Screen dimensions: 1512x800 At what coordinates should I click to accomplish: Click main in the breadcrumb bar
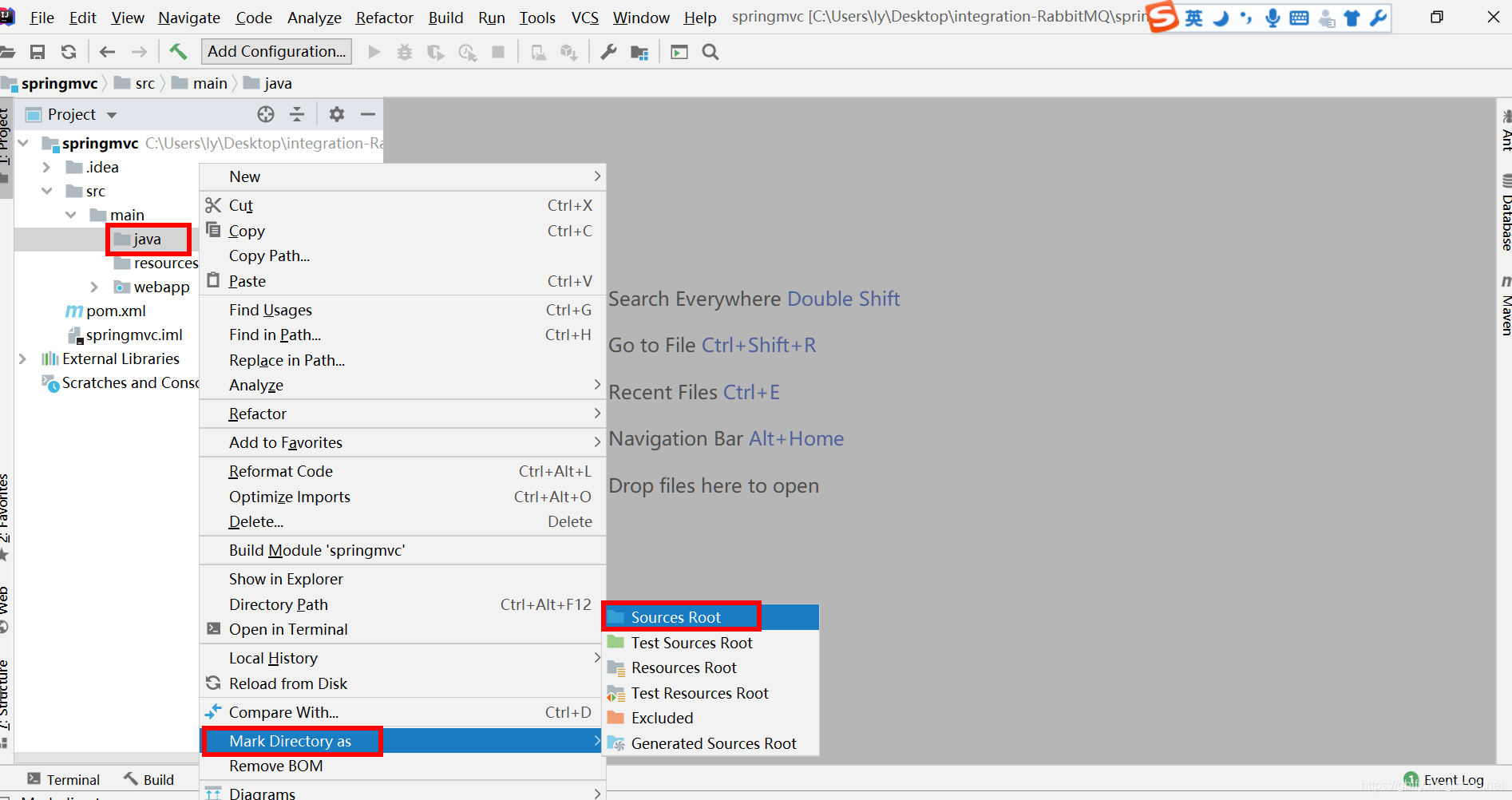coord(200,83)
